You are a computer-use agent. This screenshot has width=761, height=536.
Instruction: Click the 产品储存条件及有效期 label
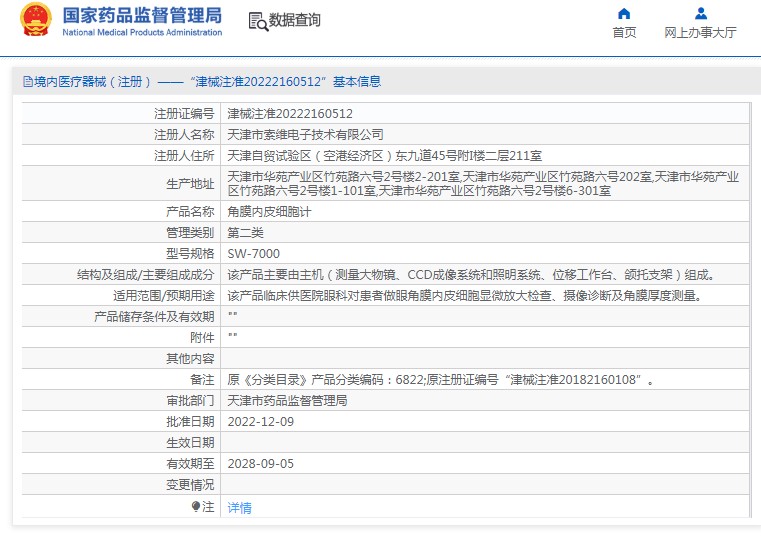[x=154, y=317]
